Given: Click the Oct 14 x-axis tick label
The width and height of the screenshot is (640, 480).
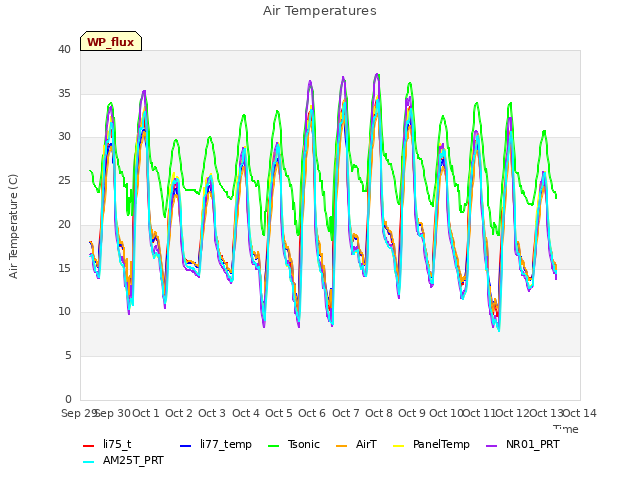Looking at the screenshot, I should click(580, 413).
